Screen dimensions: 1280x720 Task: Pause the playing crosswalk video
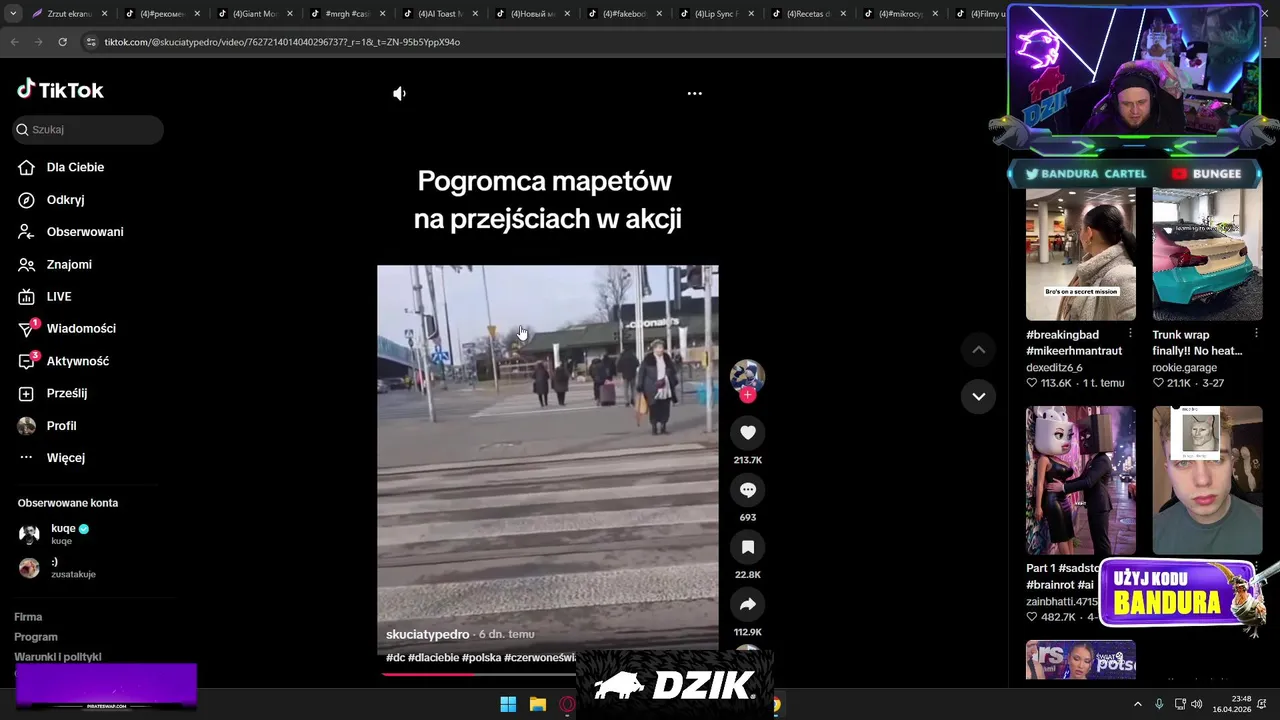547,460
